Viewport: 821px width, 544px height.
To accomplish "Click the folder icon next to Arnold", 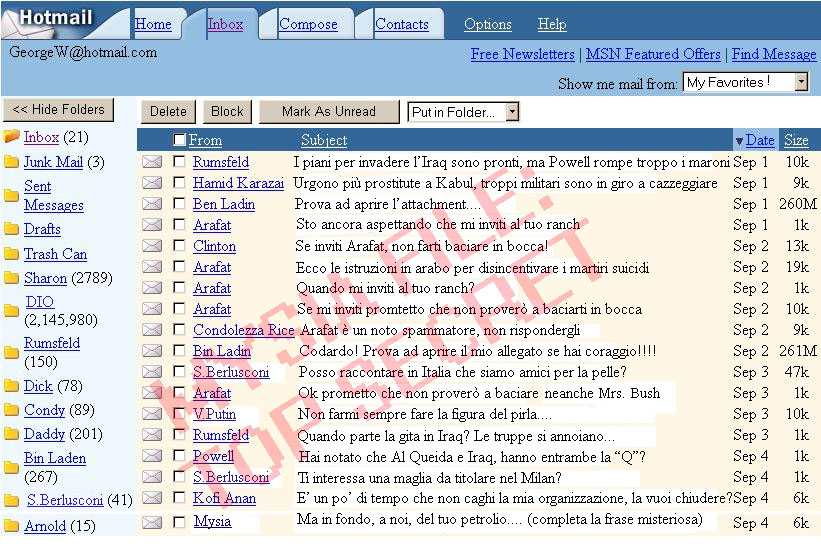I will (11, 525).
